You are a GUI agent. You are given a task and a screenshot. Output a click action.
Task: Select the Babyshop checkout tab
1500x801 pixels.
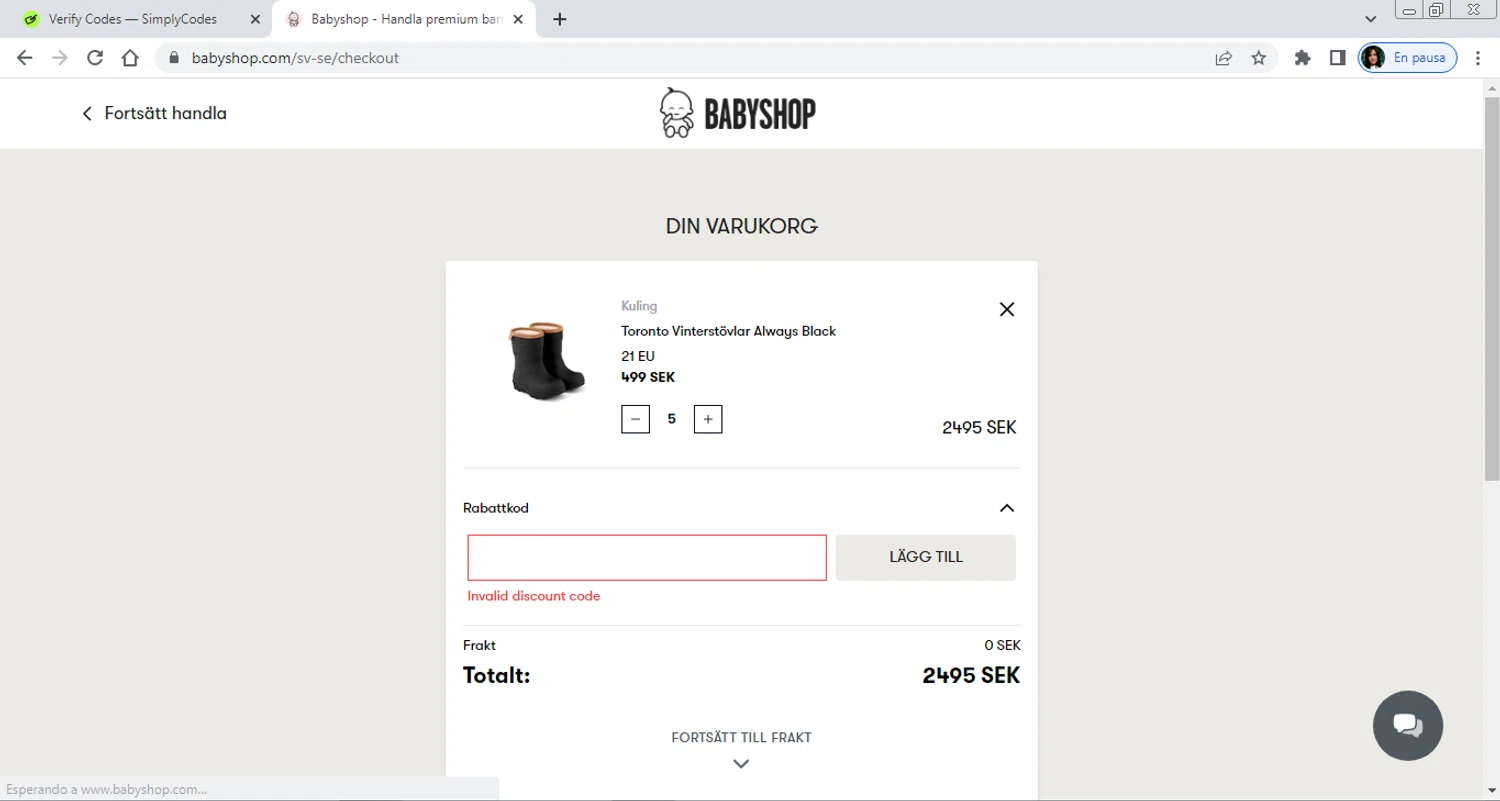click(405, 19)
